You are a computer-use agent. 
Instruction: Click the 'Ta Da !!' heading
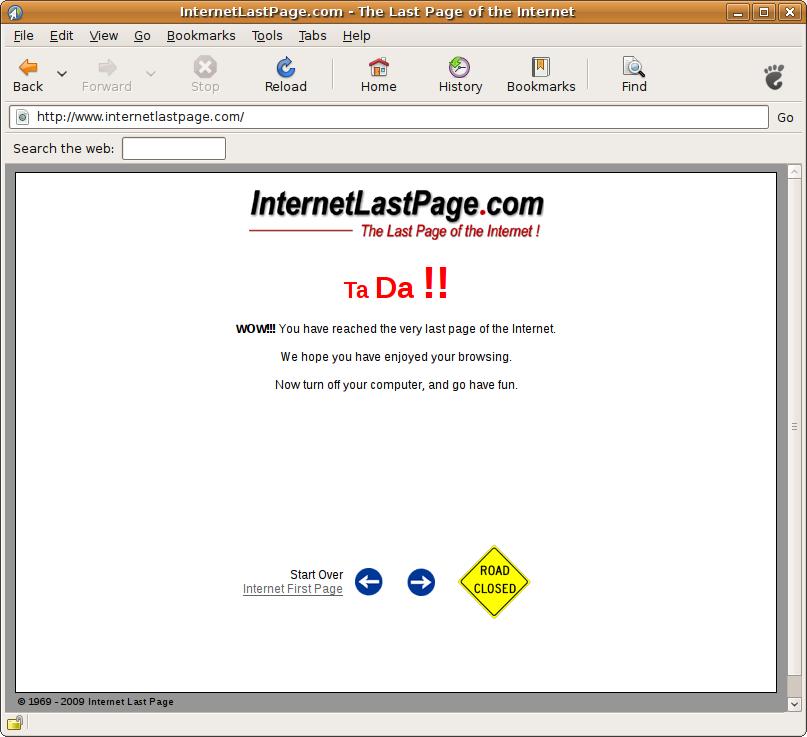395,285
